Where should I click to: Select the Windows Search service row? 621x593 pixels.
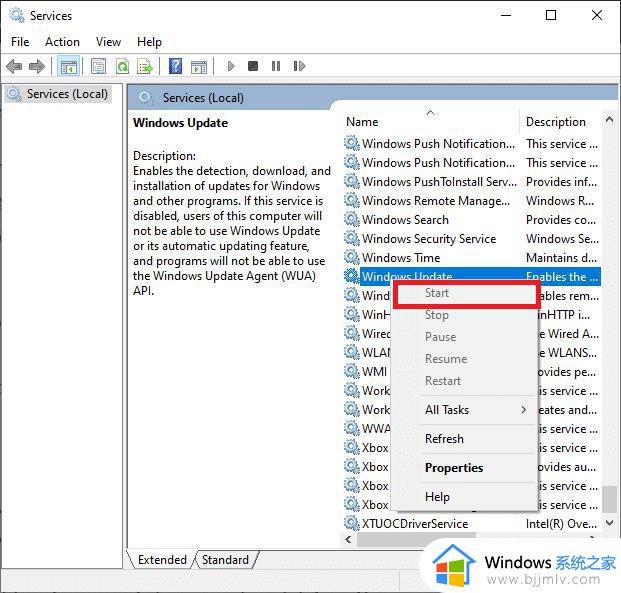472,219
